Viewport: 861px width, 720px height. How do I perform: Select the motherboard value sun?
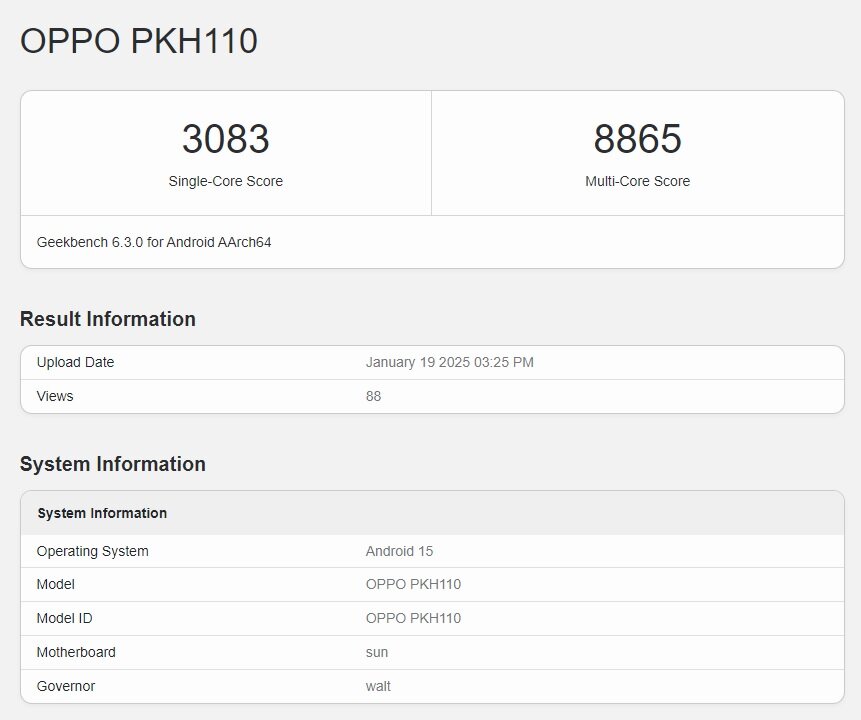377,653
